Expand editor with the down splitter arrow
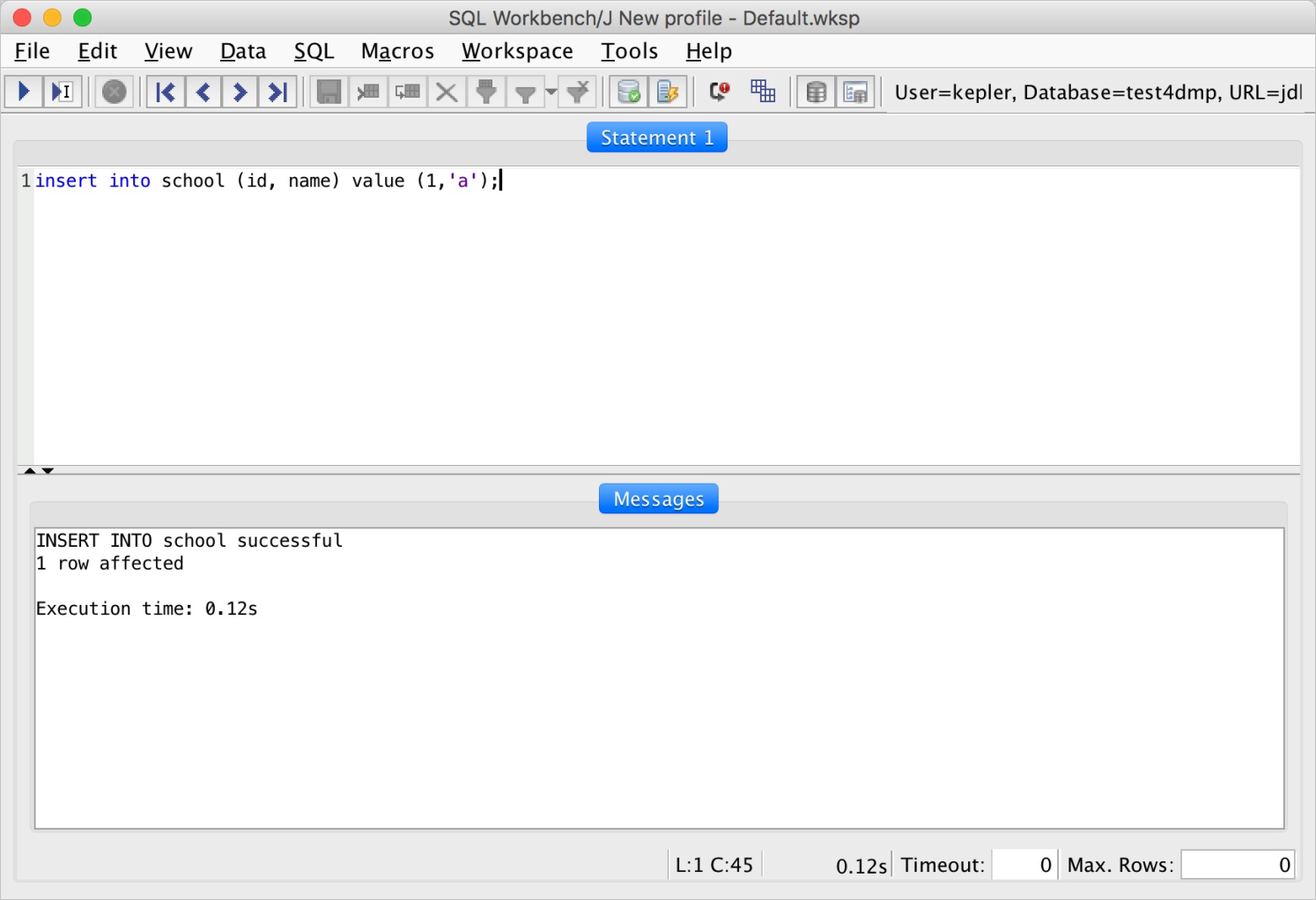 (48, 471)
